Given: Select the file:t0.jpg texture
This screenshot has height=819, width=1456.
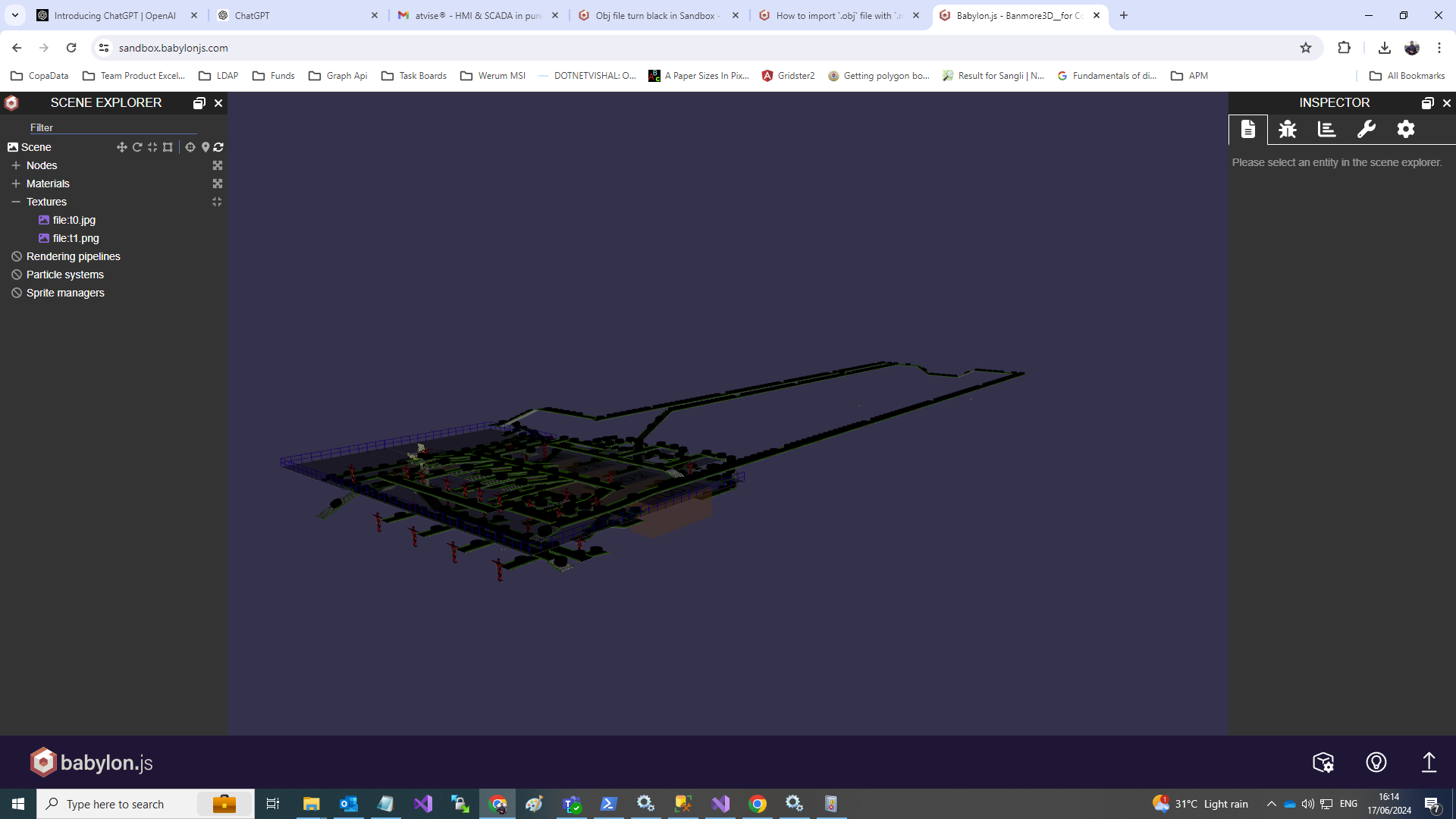Looking at the screenshot, I should point(74,220).
